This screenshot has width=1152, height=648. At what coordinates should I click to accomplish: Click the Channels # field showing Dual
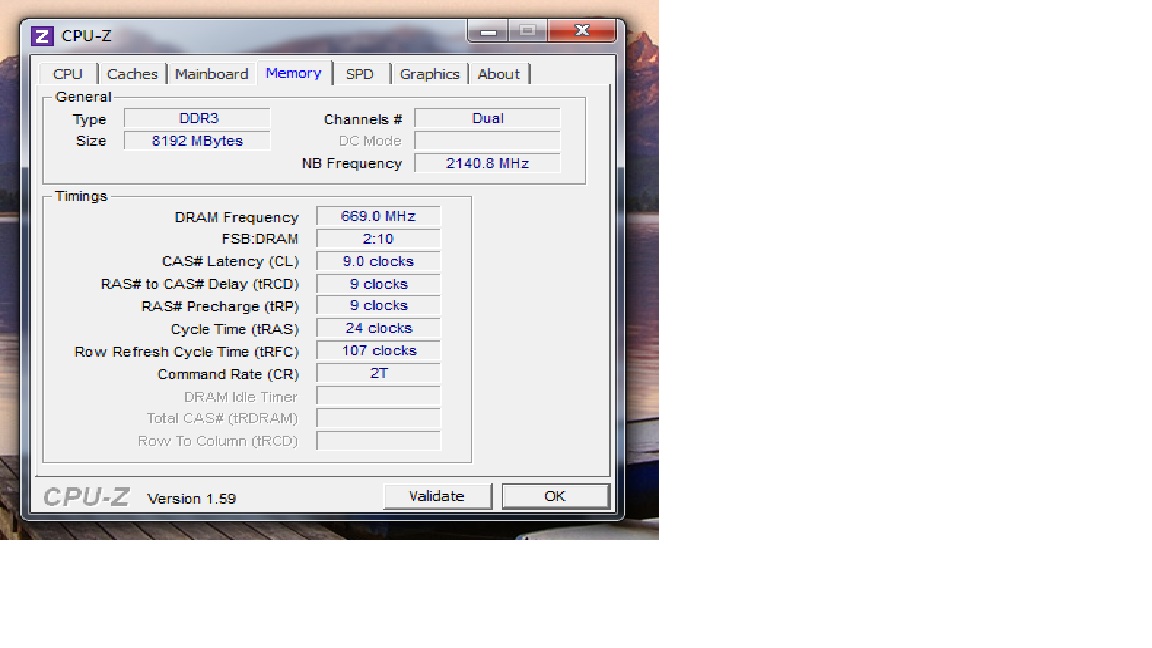click(487, 118)
